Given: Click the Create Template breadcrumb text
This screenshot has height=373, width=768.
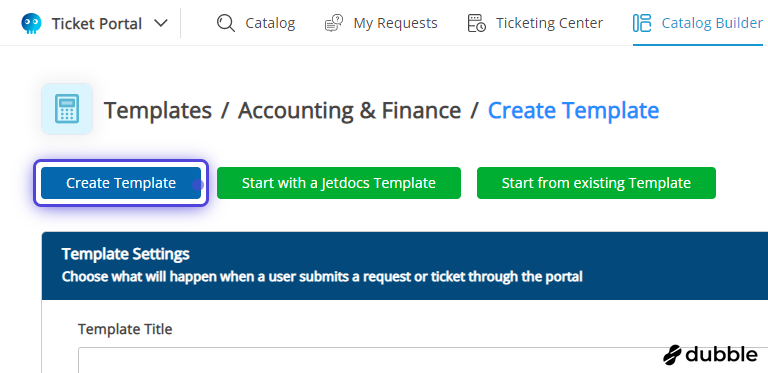Looking at the screenshot, I should pos(574,110).
